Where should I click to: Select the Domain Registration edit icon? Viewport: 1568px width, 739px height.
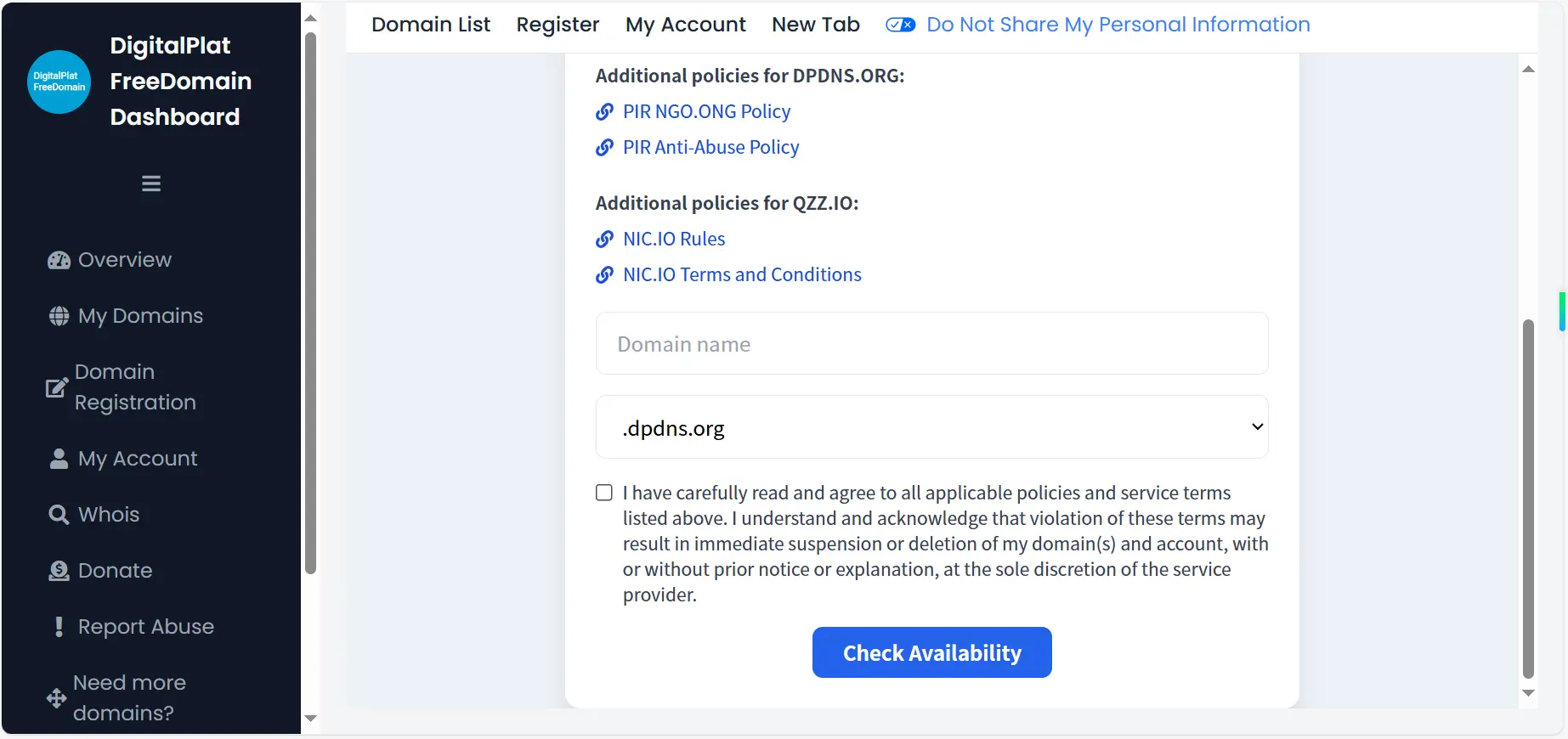[x=57, y=387]
